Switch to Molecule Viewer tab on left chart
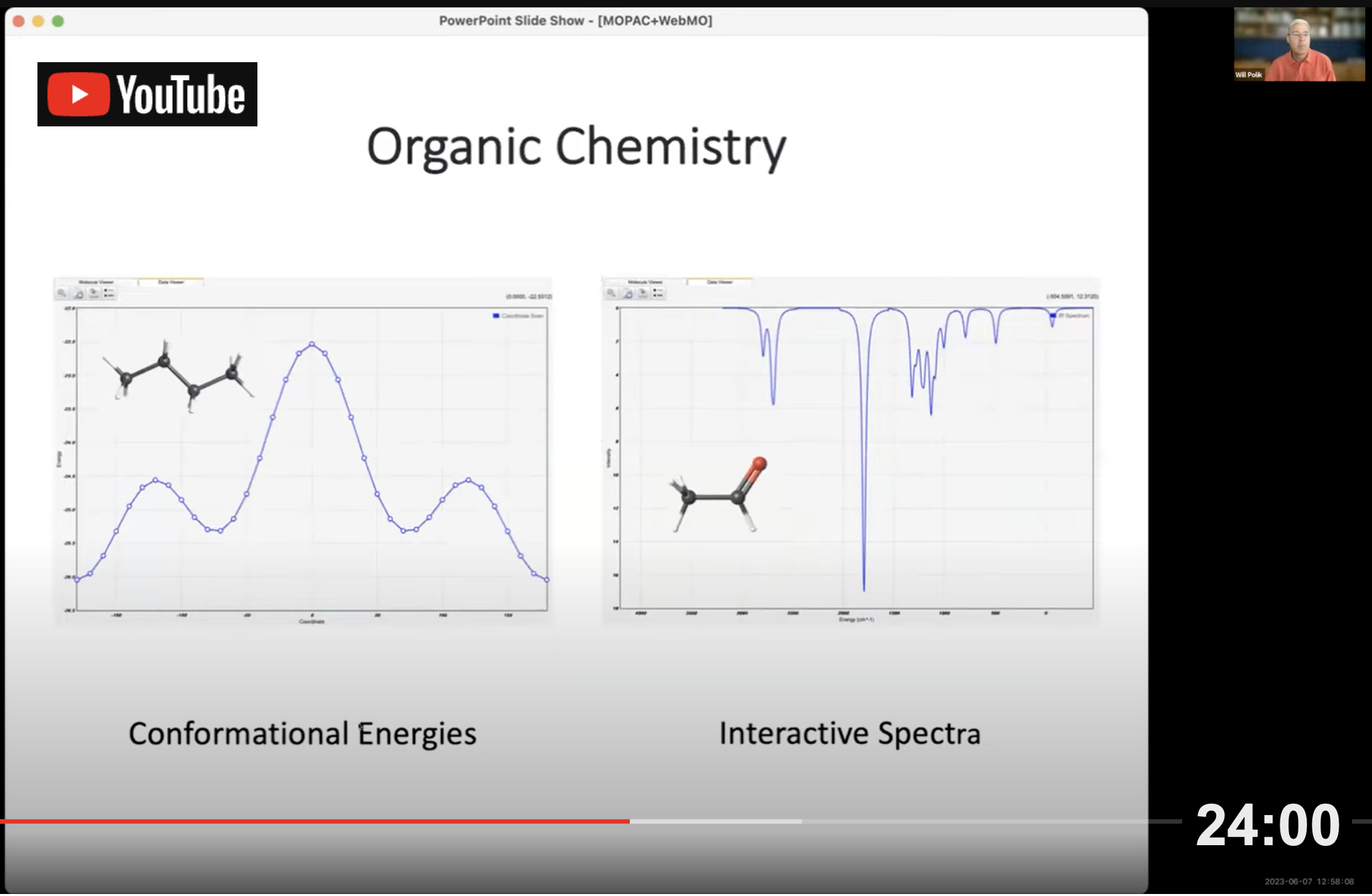The image size is (1372, 896). click(x=96, y=282)
